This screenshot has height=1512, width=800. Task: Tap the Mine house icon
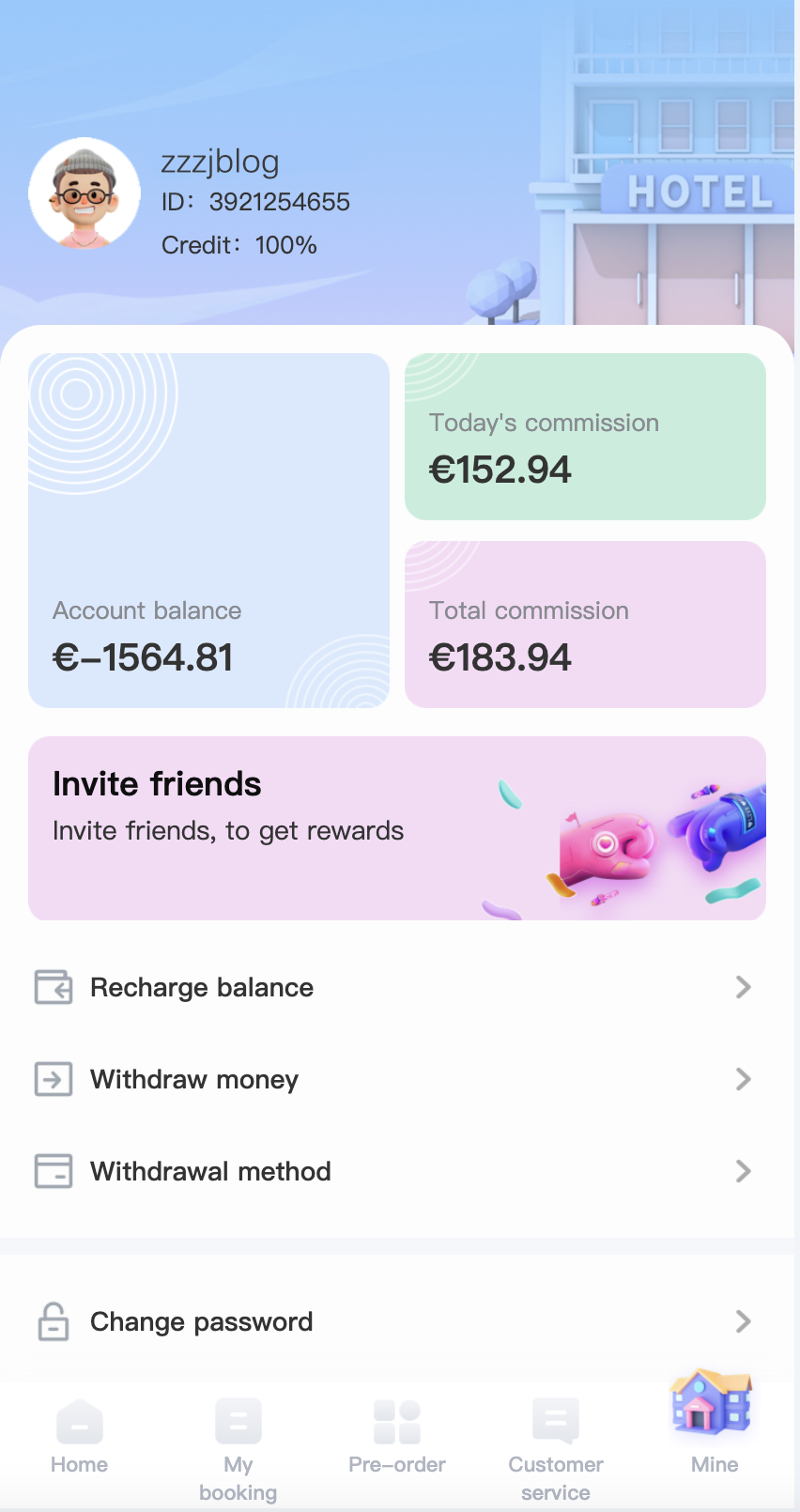[x=713, y=1403]
